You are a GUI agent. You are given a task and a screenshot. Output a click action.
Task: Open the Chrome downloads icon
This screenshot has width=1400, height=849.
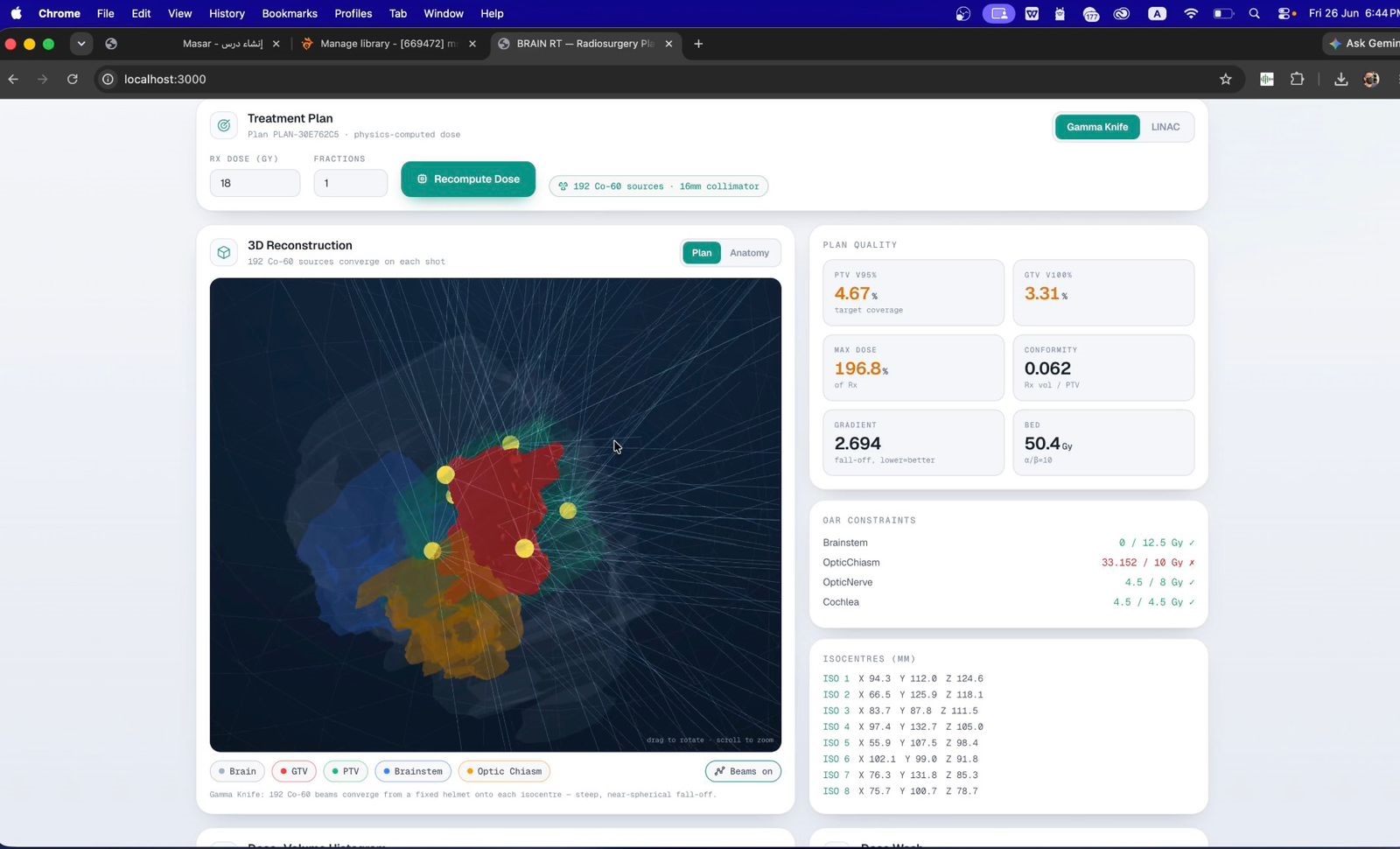(x=1340, y=79)
